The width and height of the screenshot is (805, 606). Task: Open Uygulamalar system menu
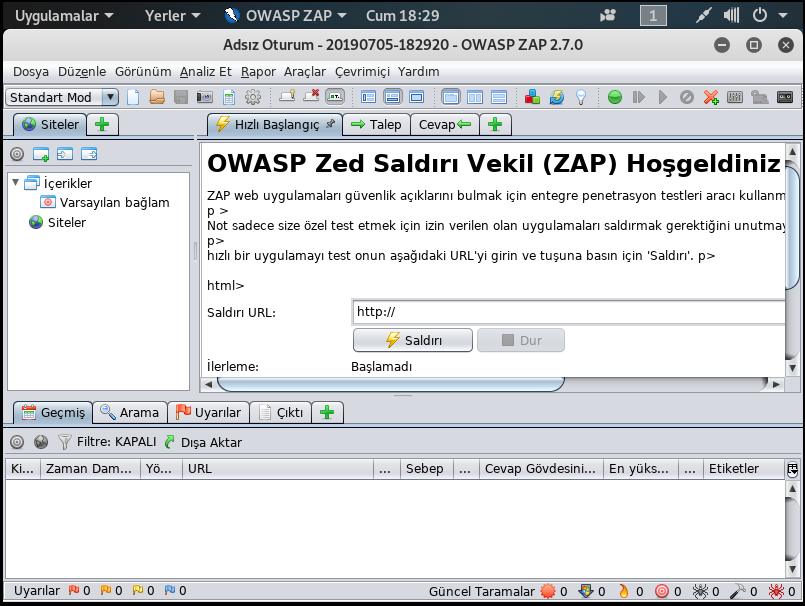64,15
